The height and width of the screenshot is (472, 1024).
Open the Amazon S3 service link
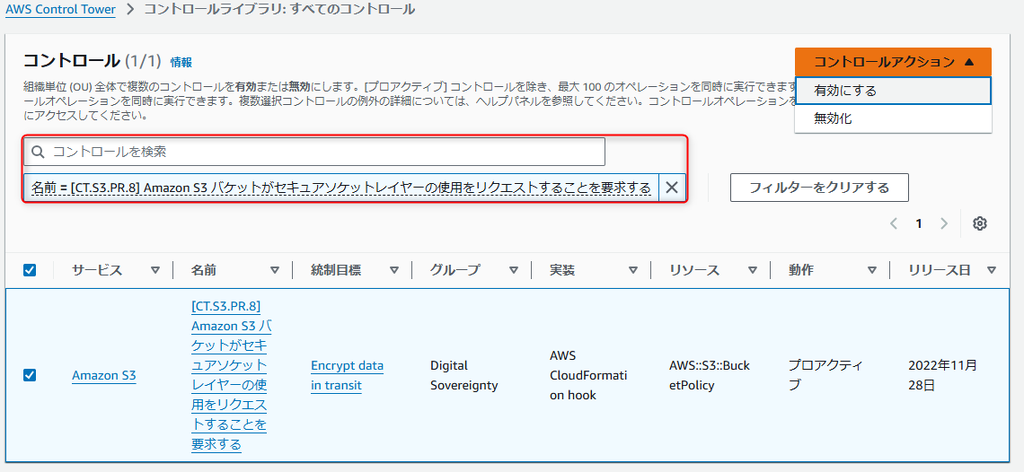[104, 375]
